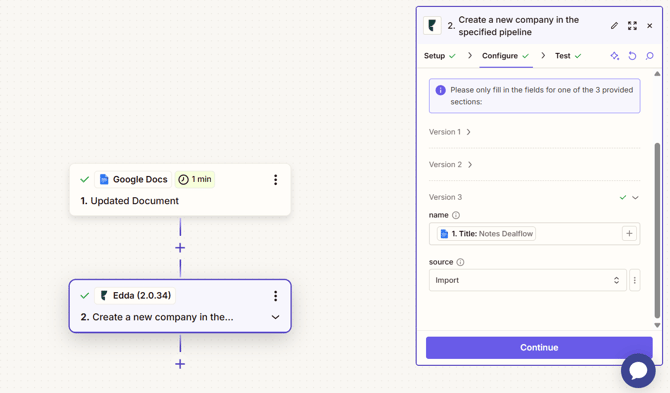Viewport: 670px width, 393px height.
Task: Select the 1. Updated Document trigger step
Action: tap(180, 190)
